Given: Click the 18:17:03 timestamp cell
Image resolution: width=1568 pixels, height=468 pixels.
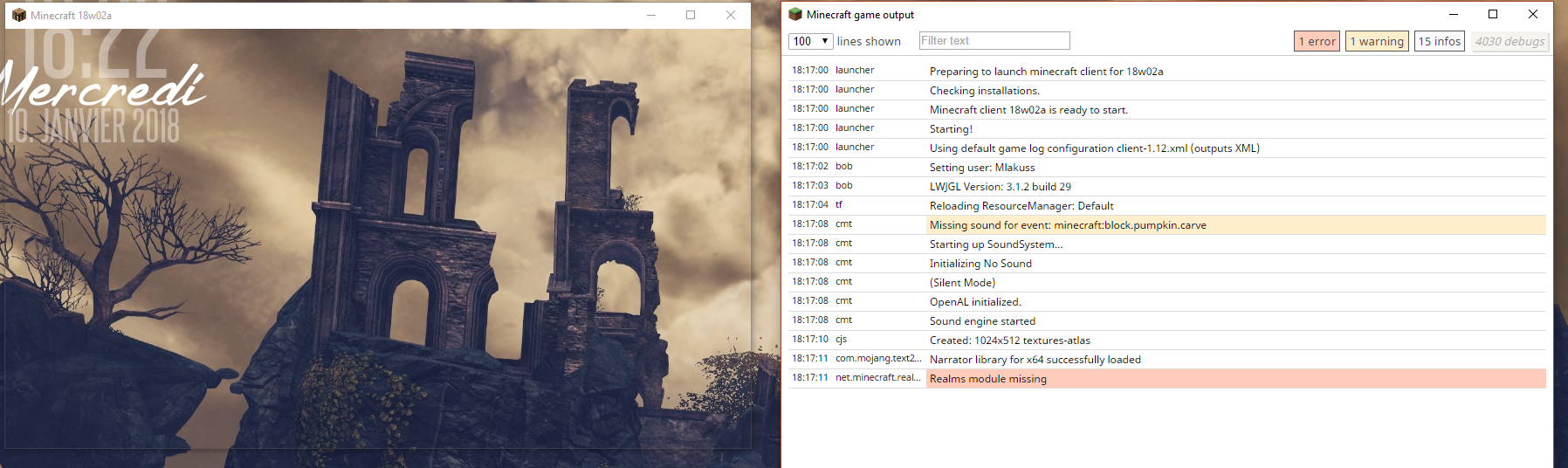Looking at the screenshot, I should pos(810,185).
